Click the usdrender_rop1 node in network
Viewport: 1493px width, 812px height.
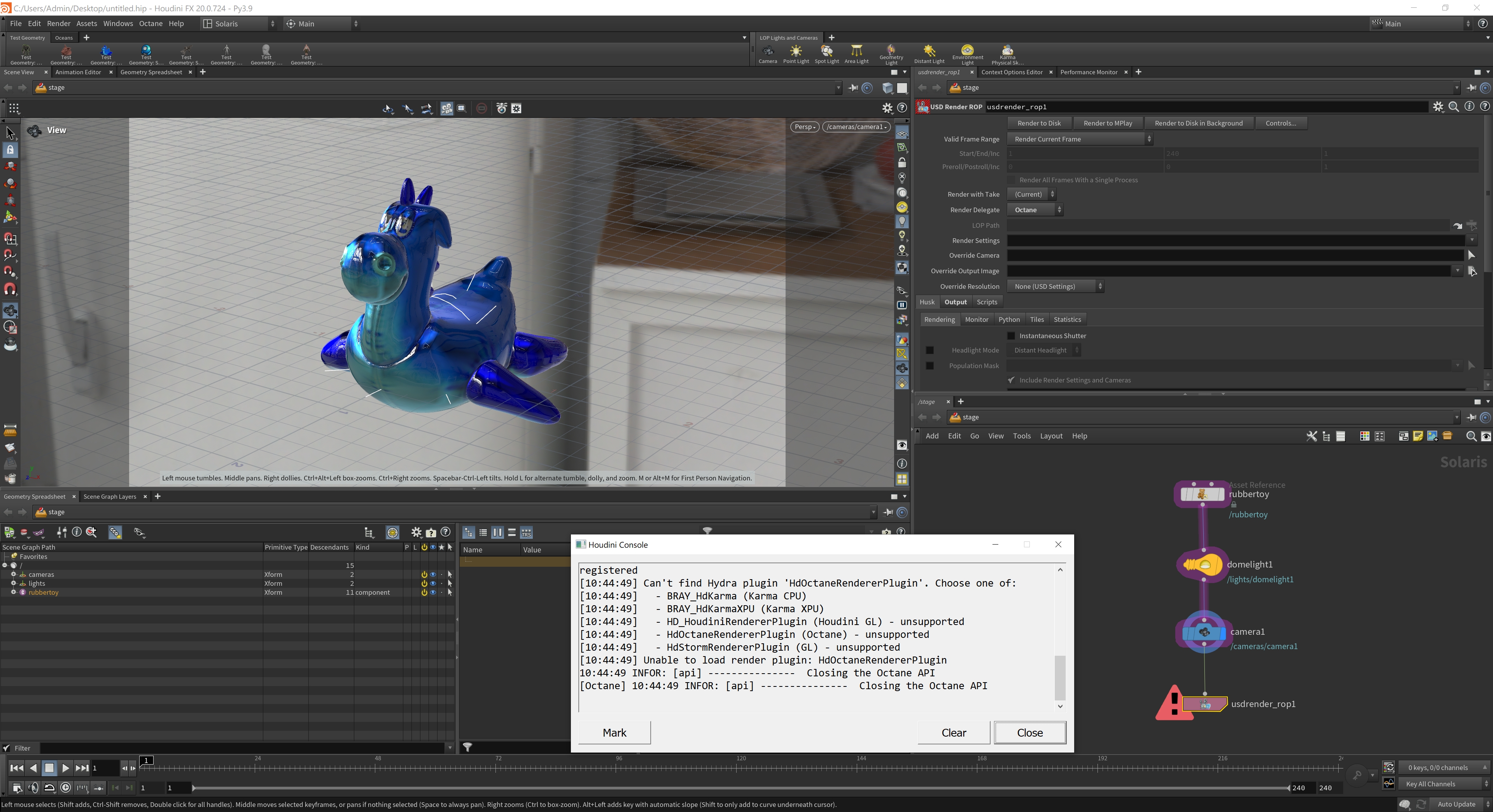tap(1204, 704)
